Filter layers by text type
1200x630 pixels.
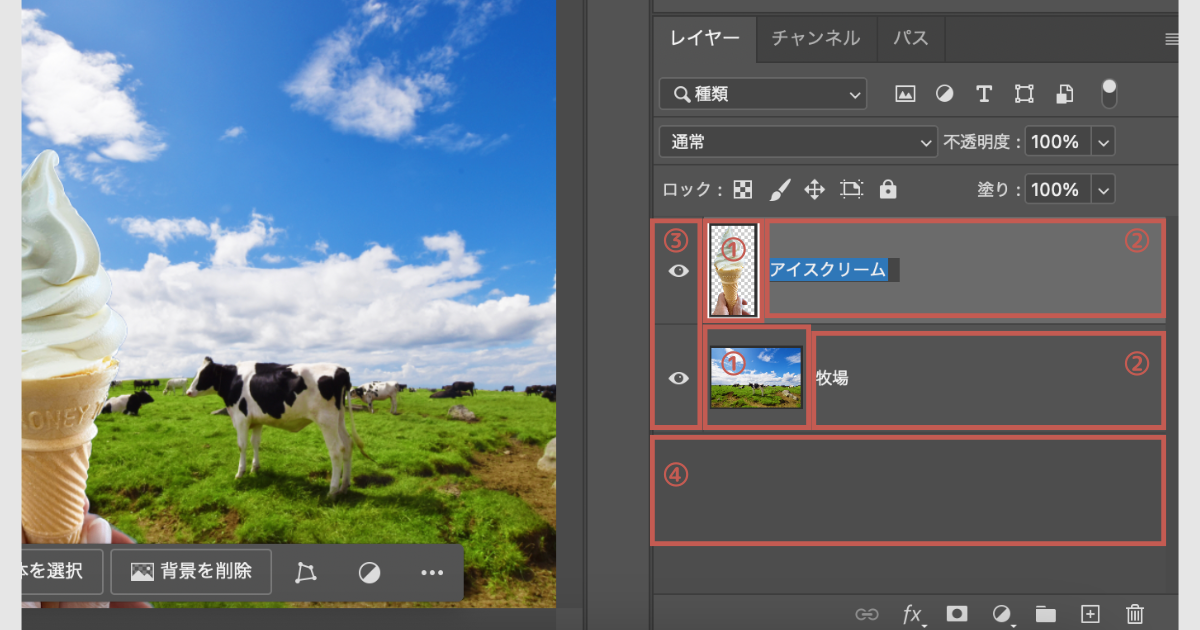984,93
